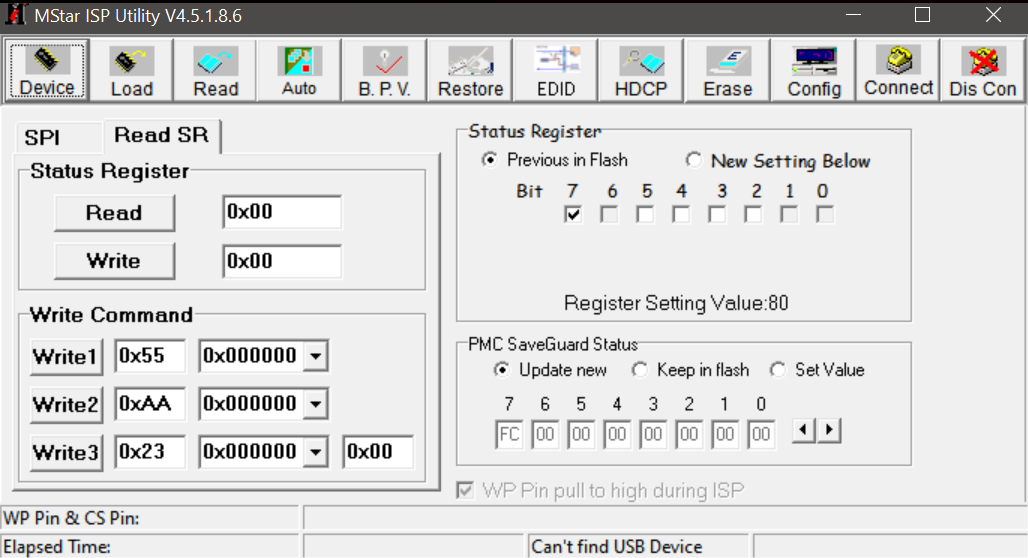The height and width of the screenshot is (558, 1028).
Task: Click the WP Pin & CS Pin status label
Action: click(71, 518)
